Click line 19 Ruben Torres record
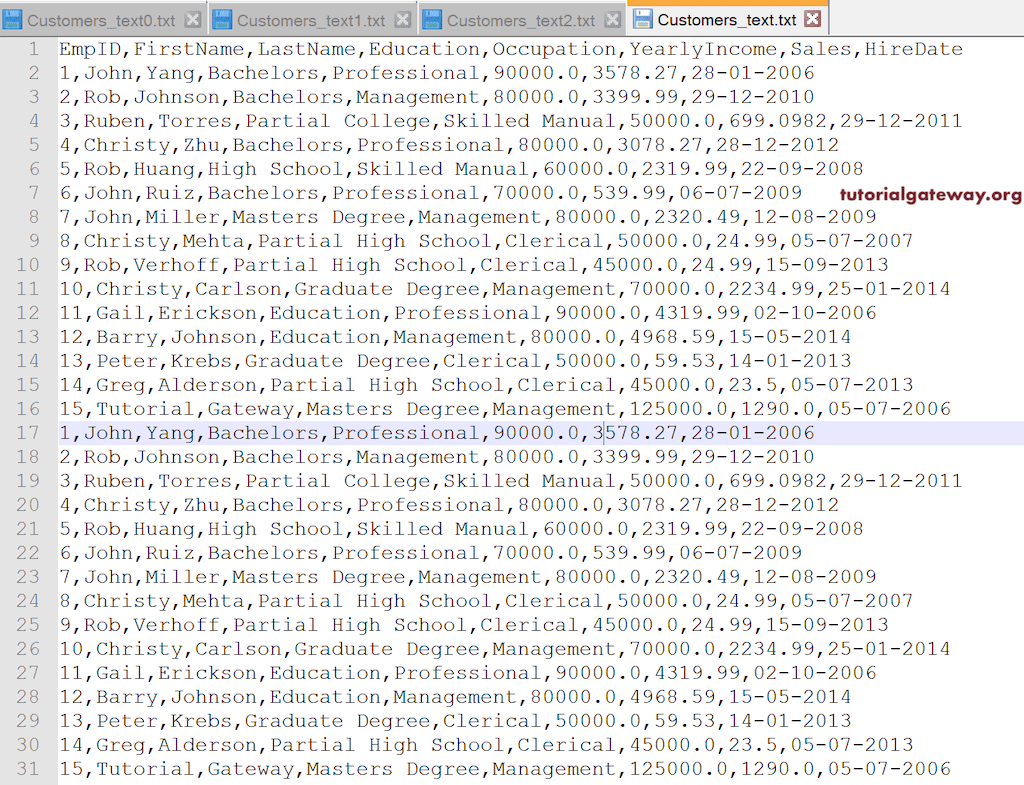 pyautogui.click(x=511, y=481)
